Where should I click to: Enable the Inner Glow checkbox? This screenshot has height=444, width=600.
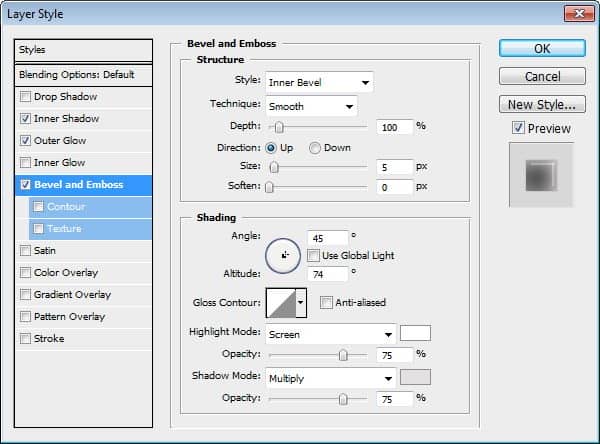point(25,163)
